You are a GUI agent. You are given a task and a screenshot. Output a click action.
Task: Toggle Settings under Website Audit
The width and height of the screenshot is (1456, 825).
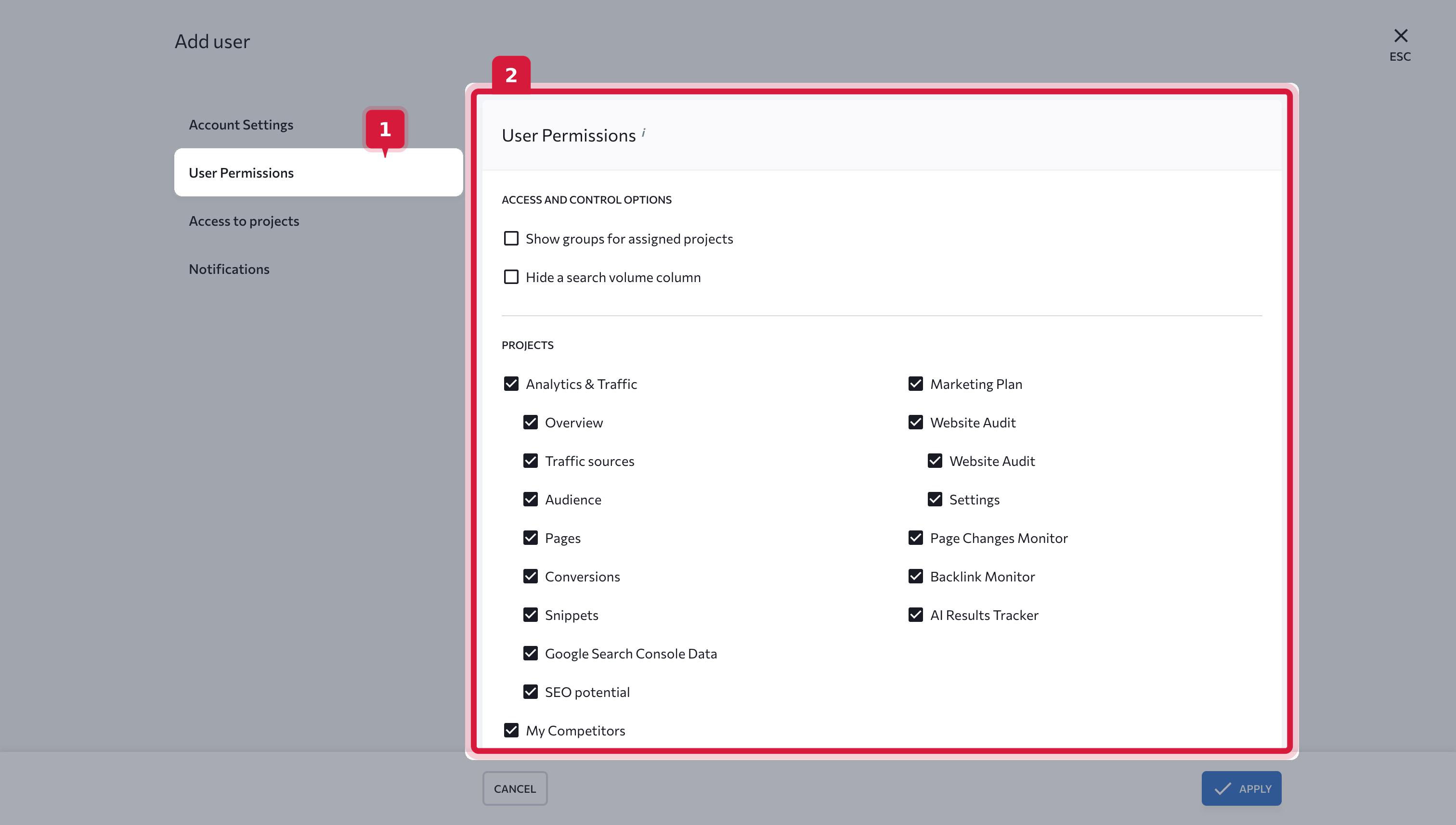click(935, 499)
